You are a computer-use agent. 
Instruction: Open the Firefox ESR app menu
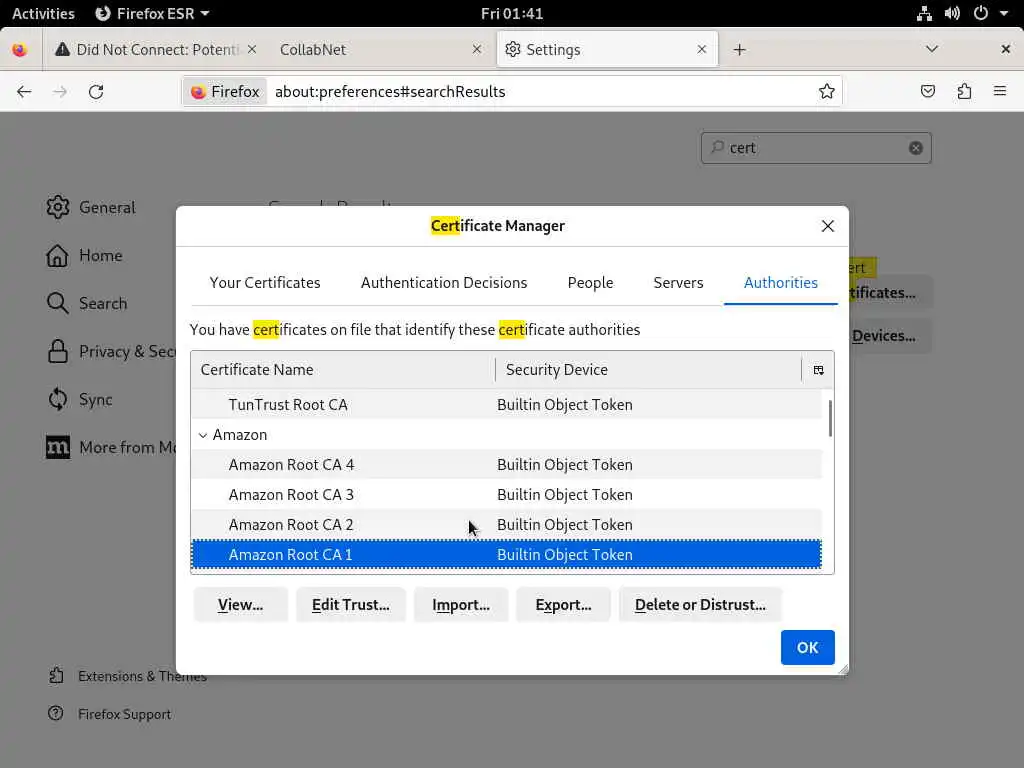pyautogui.click(x=152, y=13)
